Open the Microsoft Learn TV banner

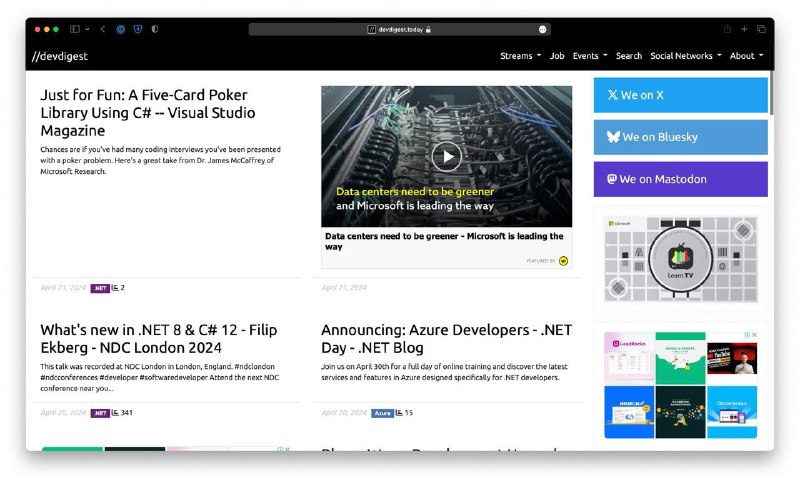click(681, 259)
